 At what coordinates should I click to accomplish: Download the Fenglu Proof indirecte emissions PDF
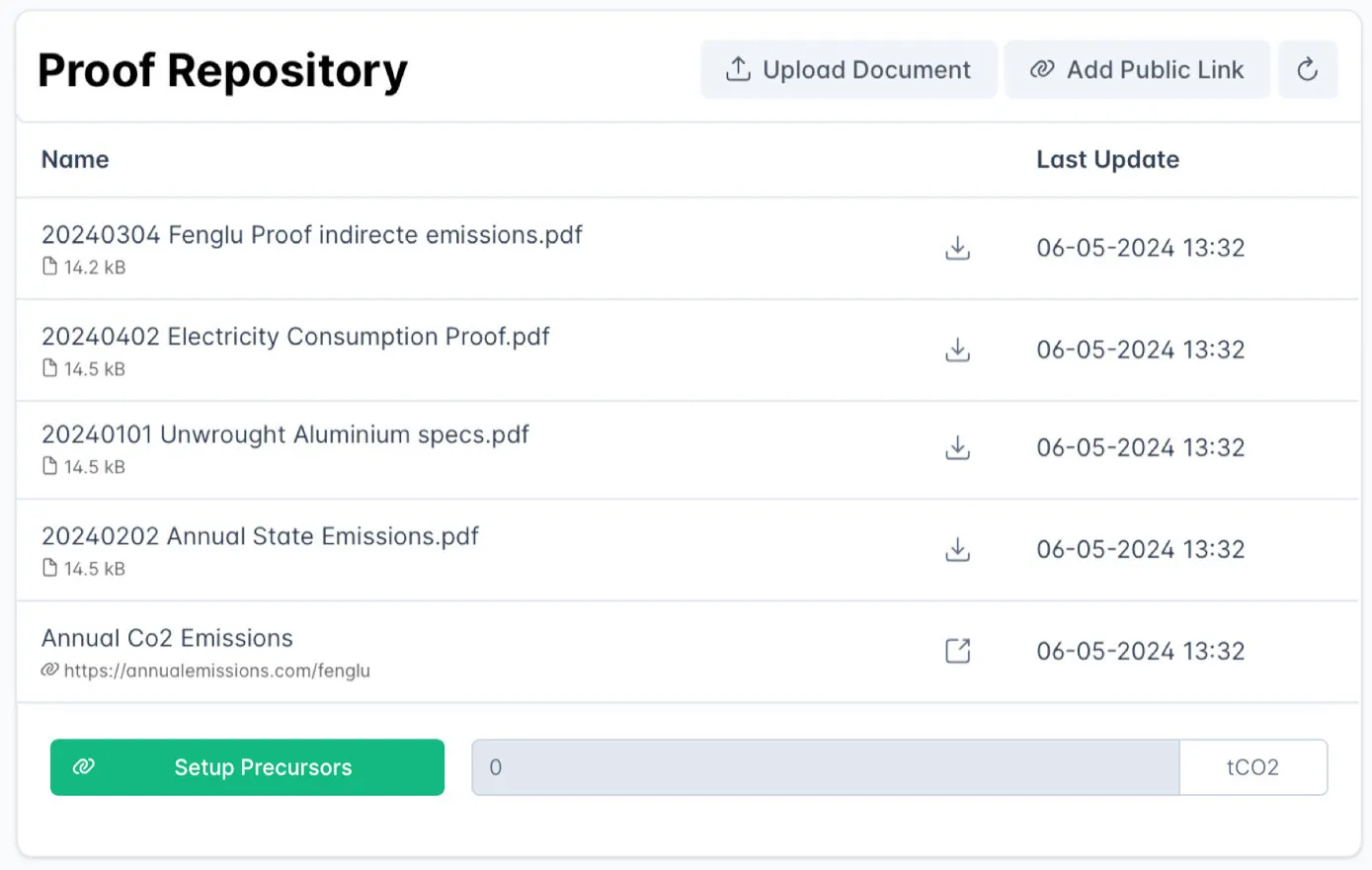(957, 248)
